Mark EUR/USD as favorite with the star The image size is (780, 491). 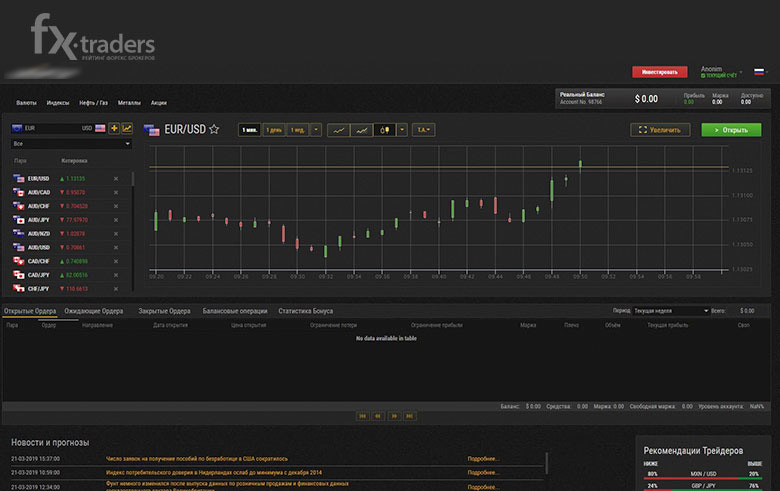click(x=214, y=129)
